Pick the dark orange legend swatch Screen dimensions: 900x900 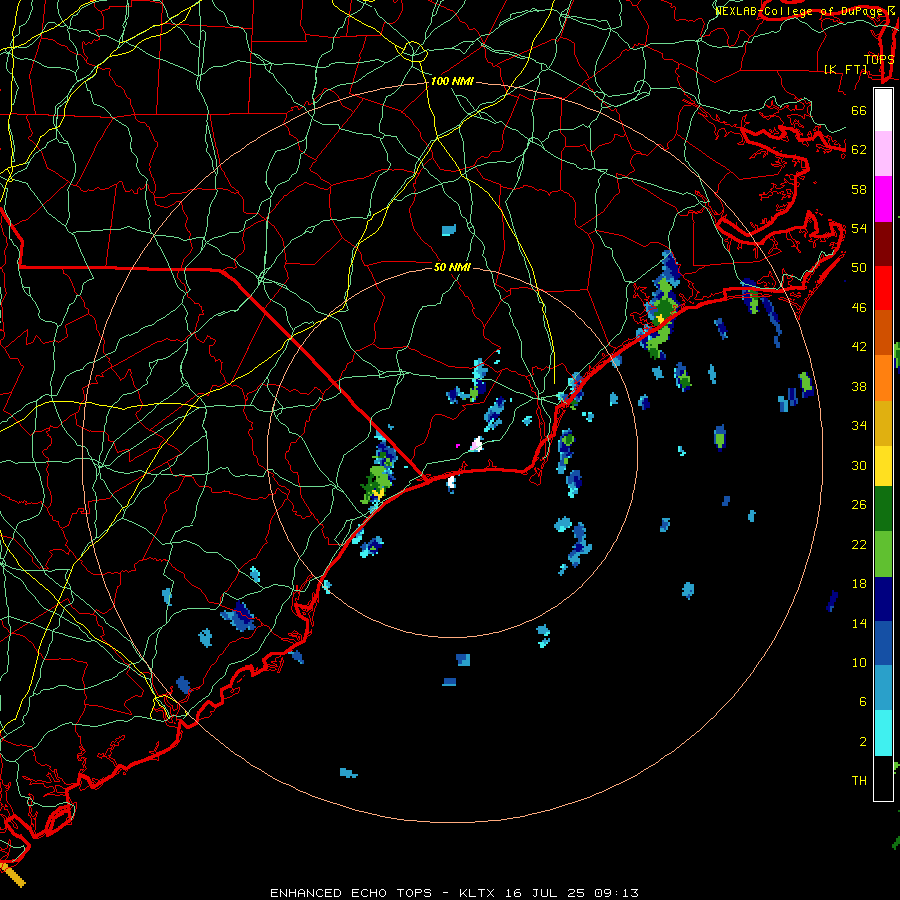tap(883, 333)
